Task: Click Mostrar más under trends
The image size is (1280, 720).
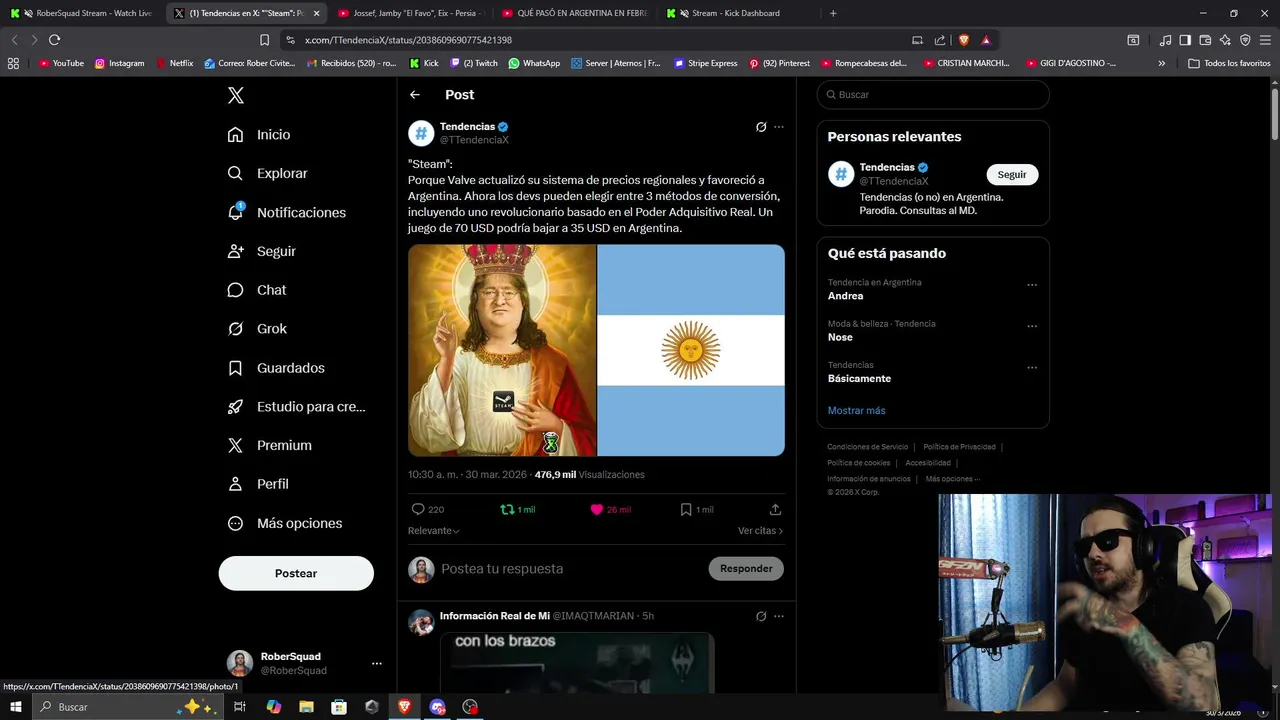Action: (856, 411)
